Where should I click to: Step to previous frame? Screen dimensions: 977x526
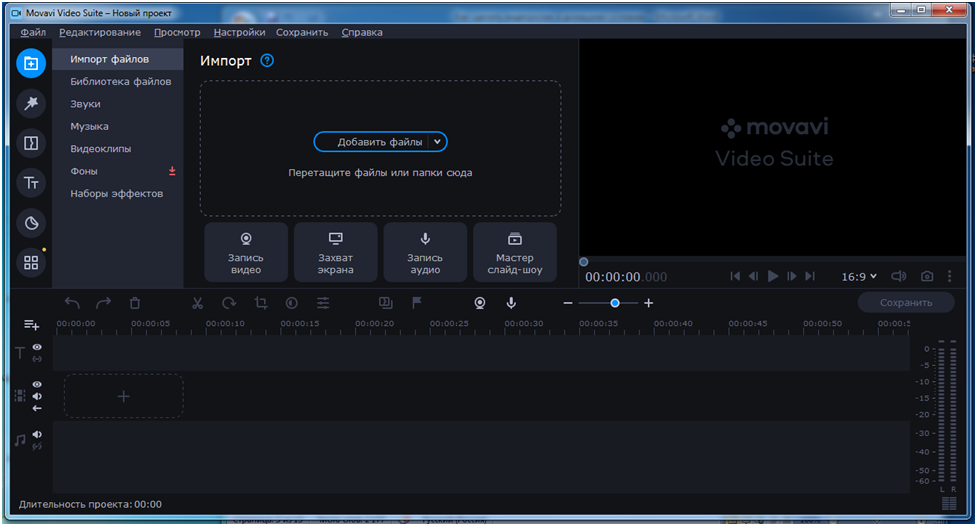pos(754,276)
